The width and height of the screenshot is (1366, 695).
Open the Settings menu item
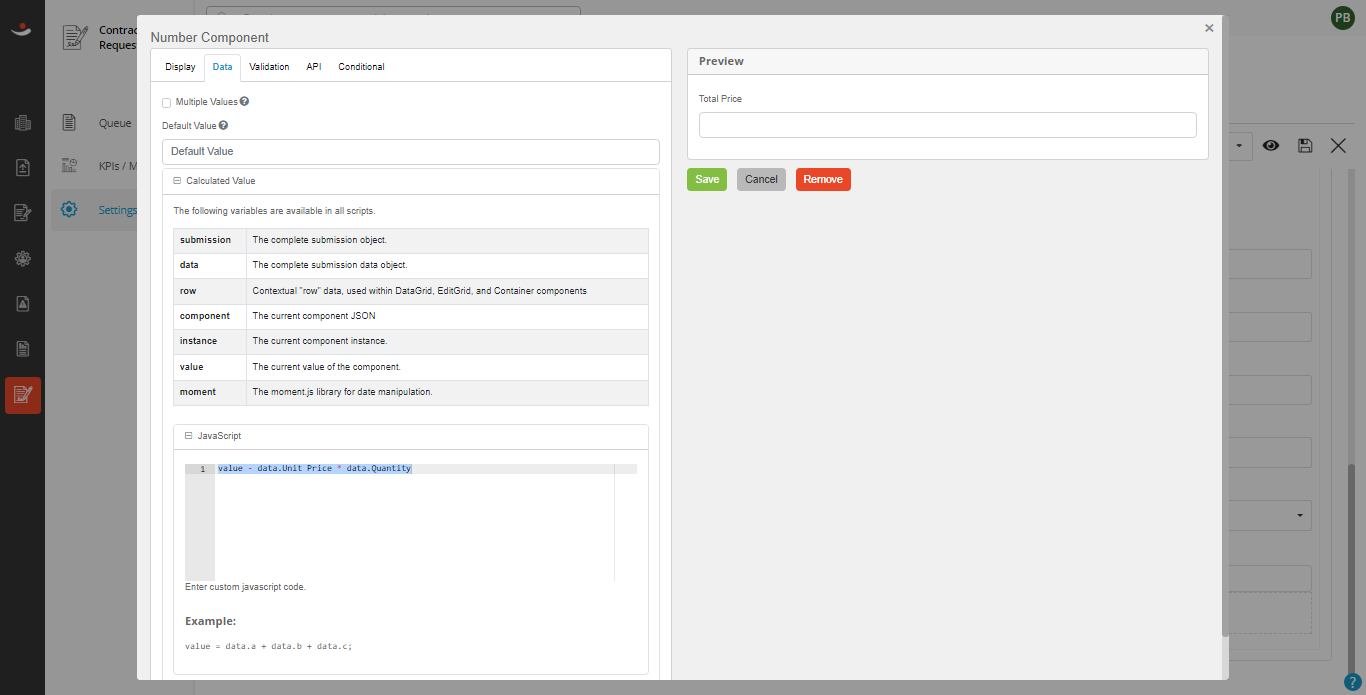coord(117,210)
